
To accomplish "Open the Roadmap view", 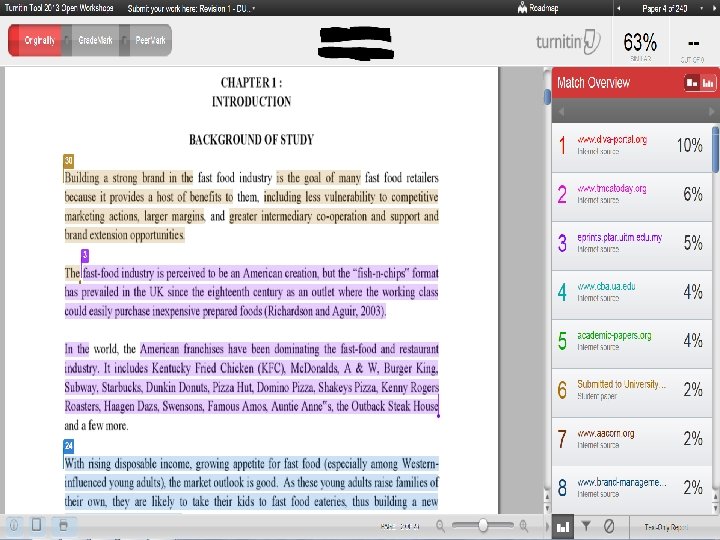I will [x=538, y=8].
